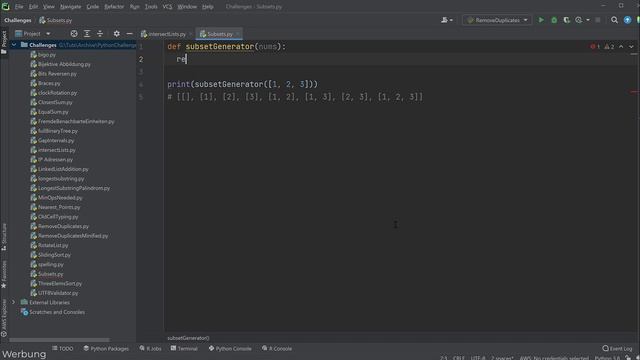Open the File menu

click(x=19, y=7)
